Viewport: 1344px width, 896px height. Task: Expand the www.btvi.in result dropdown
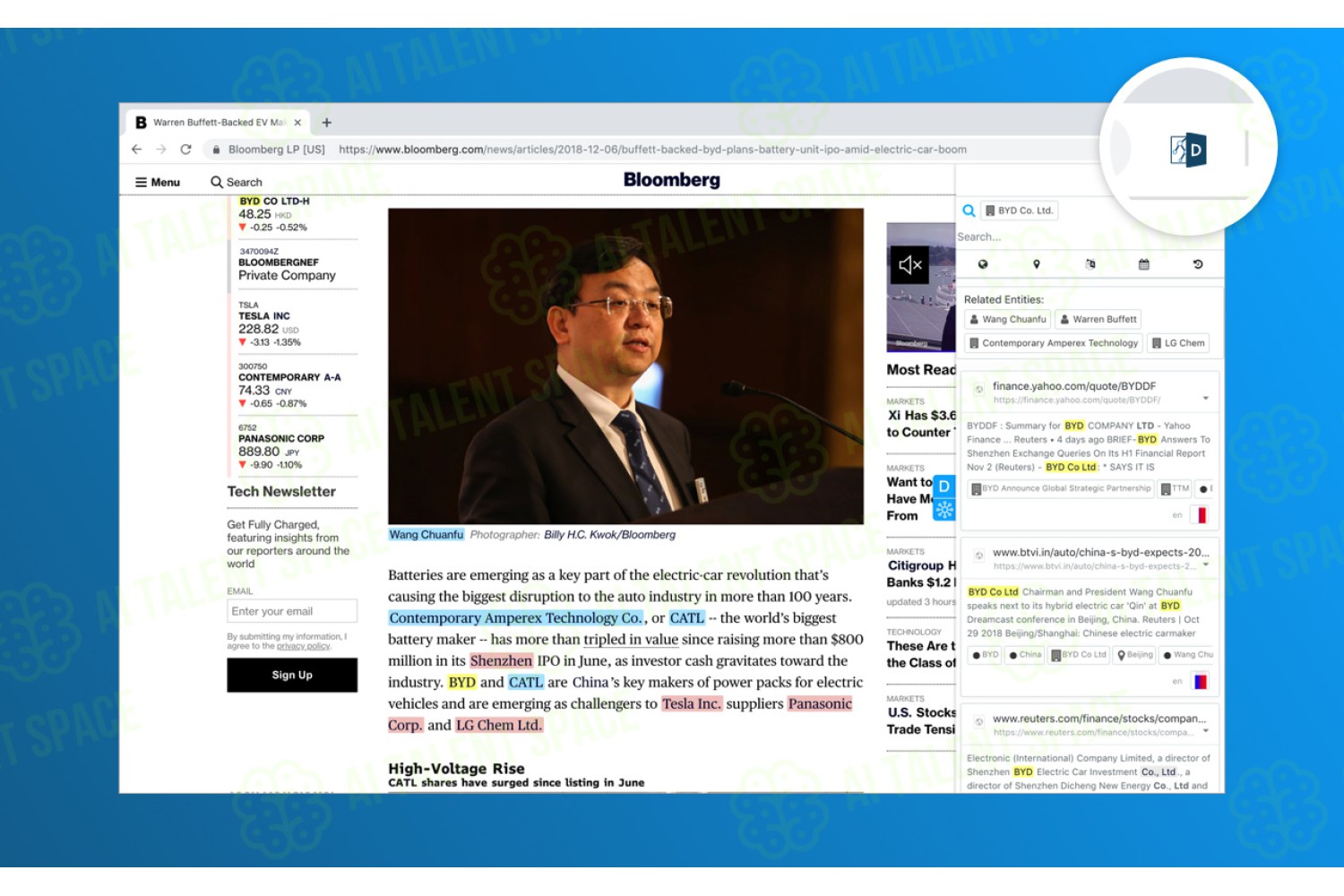click(x=1206, y=564)
